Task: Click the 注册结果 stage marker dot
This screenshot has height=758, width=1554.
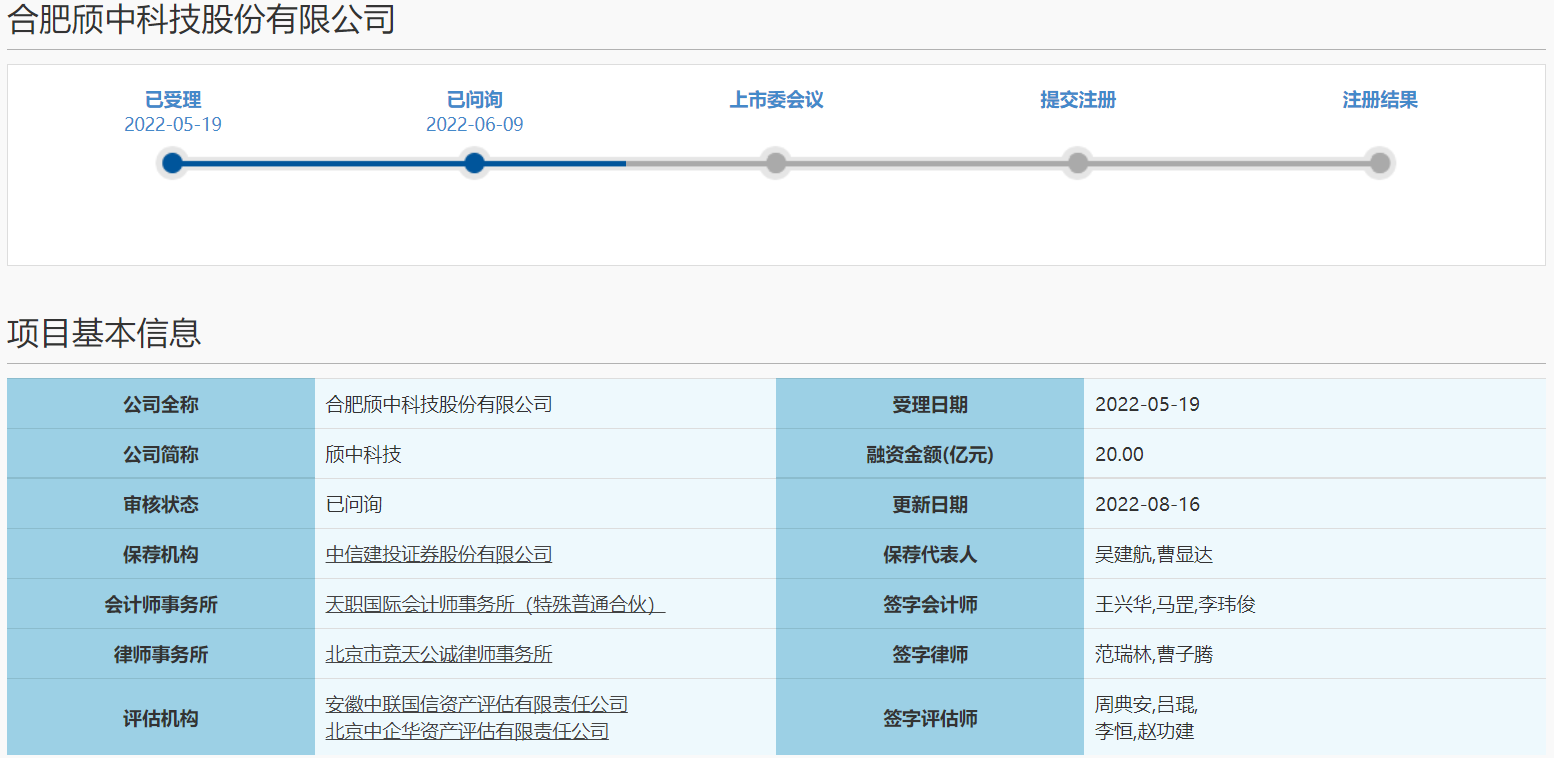Action: 1380,163
